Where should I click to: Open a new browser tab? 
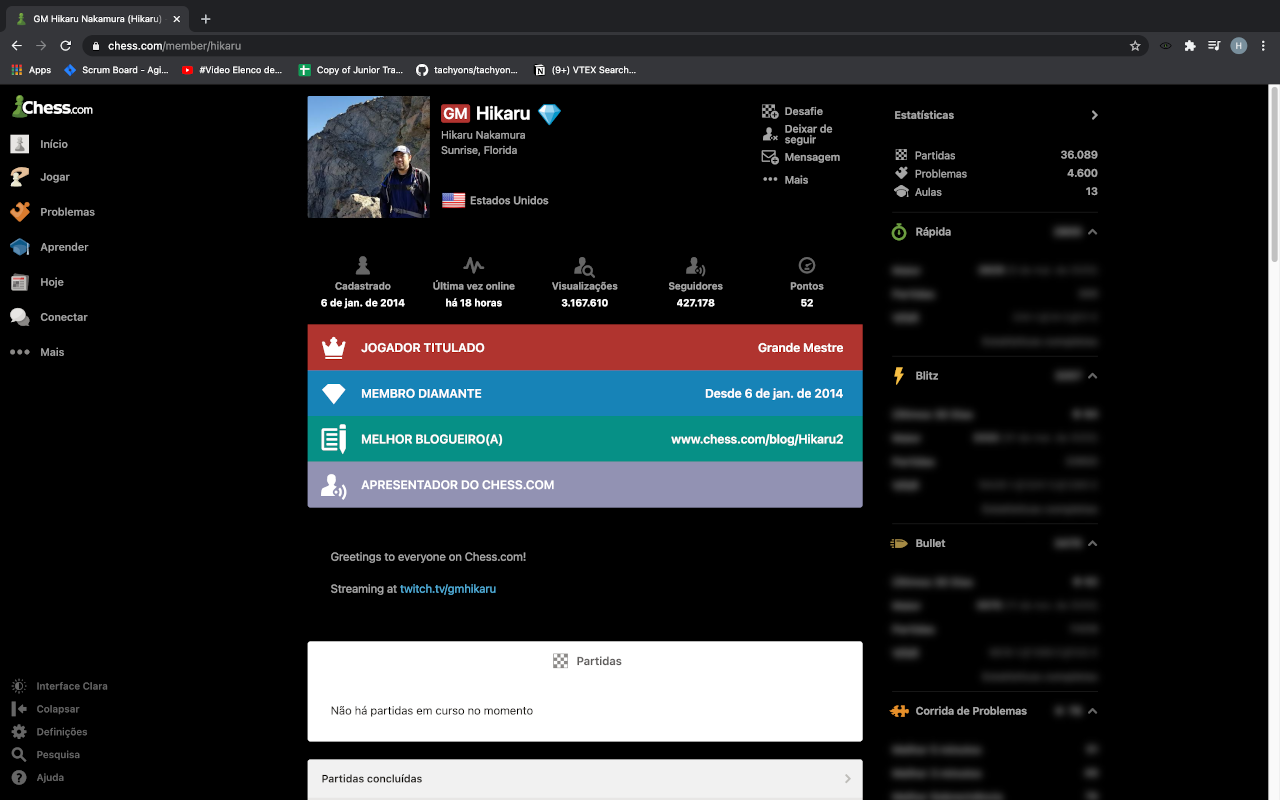click(205, 19)
